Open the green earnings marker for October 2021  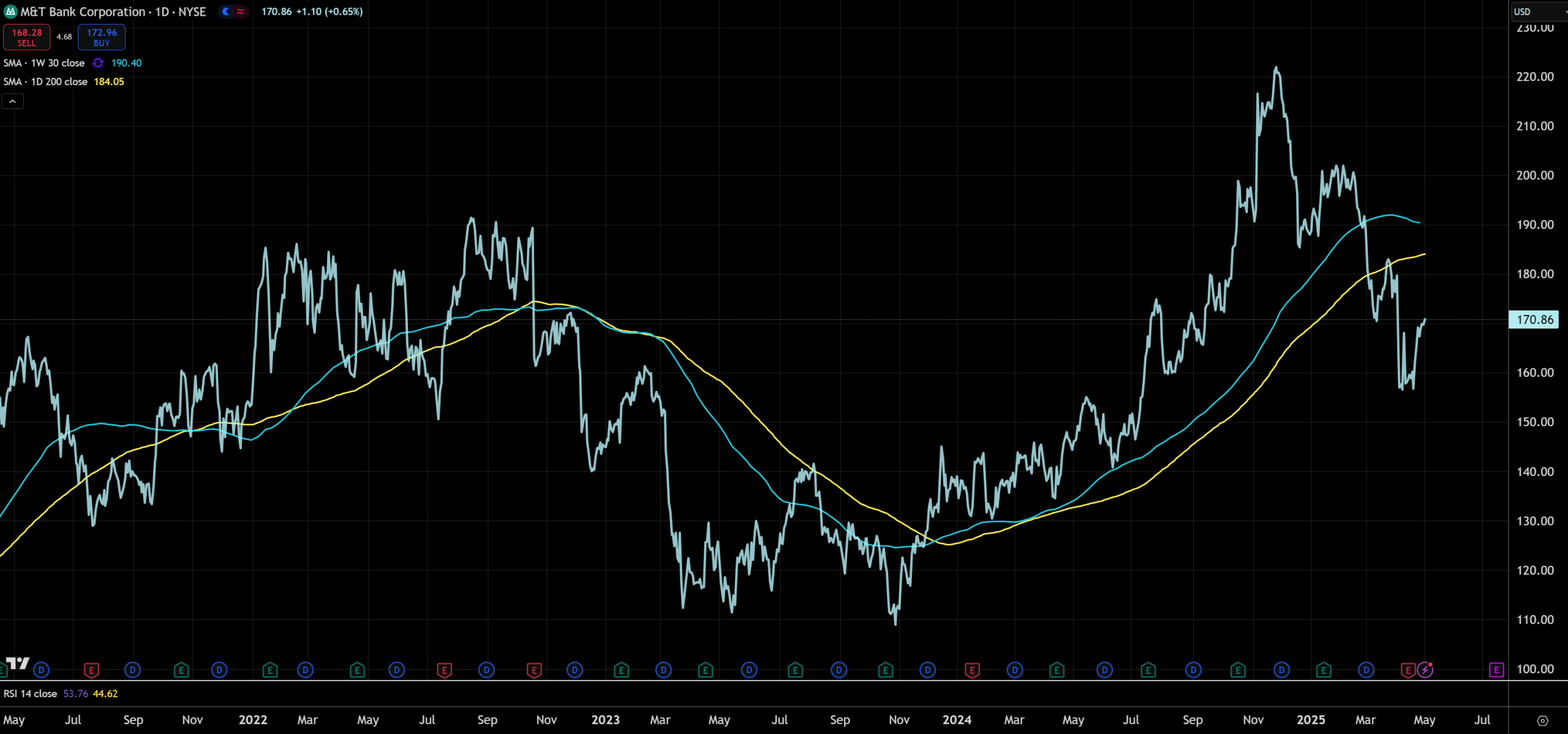[181, 670]
